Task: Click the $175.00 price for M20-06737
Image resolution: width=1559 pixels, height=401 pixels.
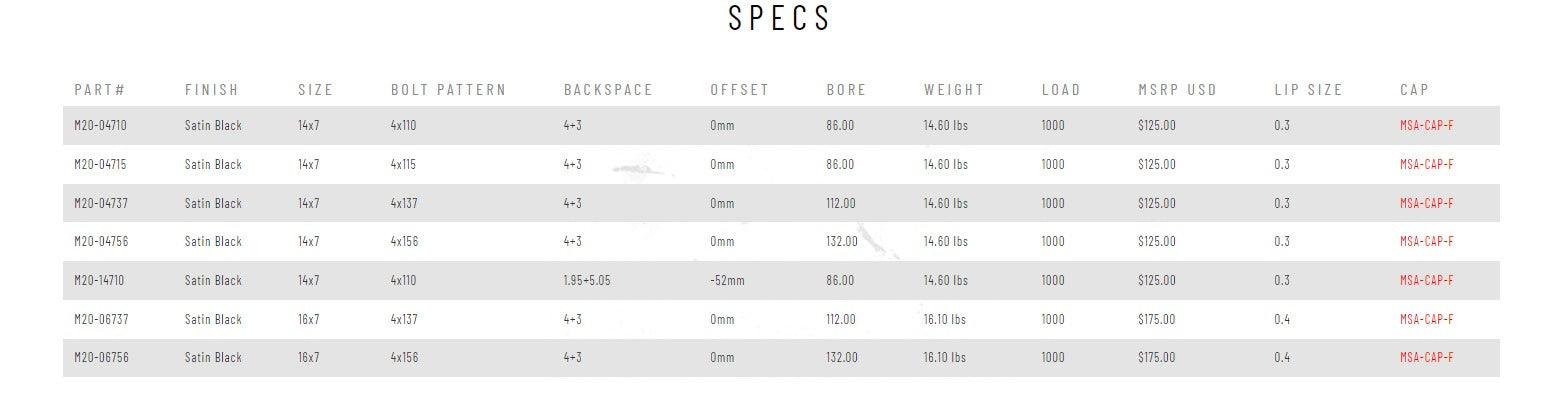Action: 1156,320
